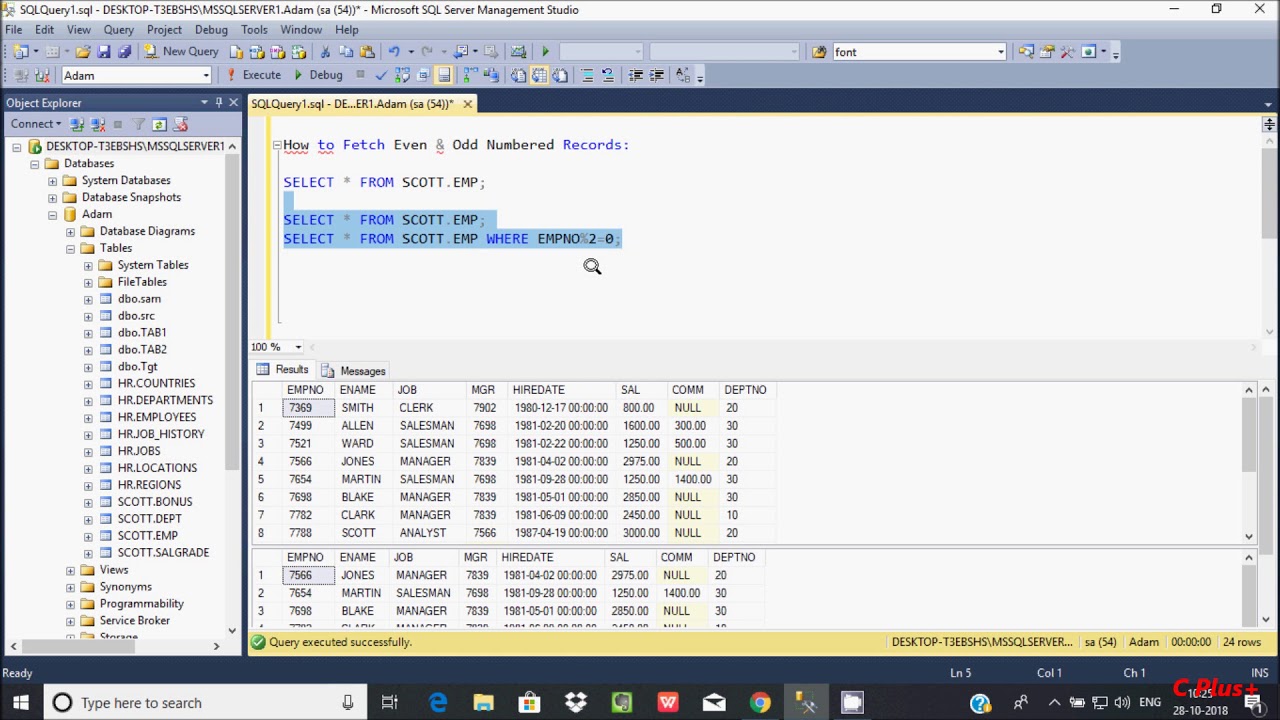Click the Object Explorer vertical scrollbar
1280x720 pixels.
coord(232,390)
